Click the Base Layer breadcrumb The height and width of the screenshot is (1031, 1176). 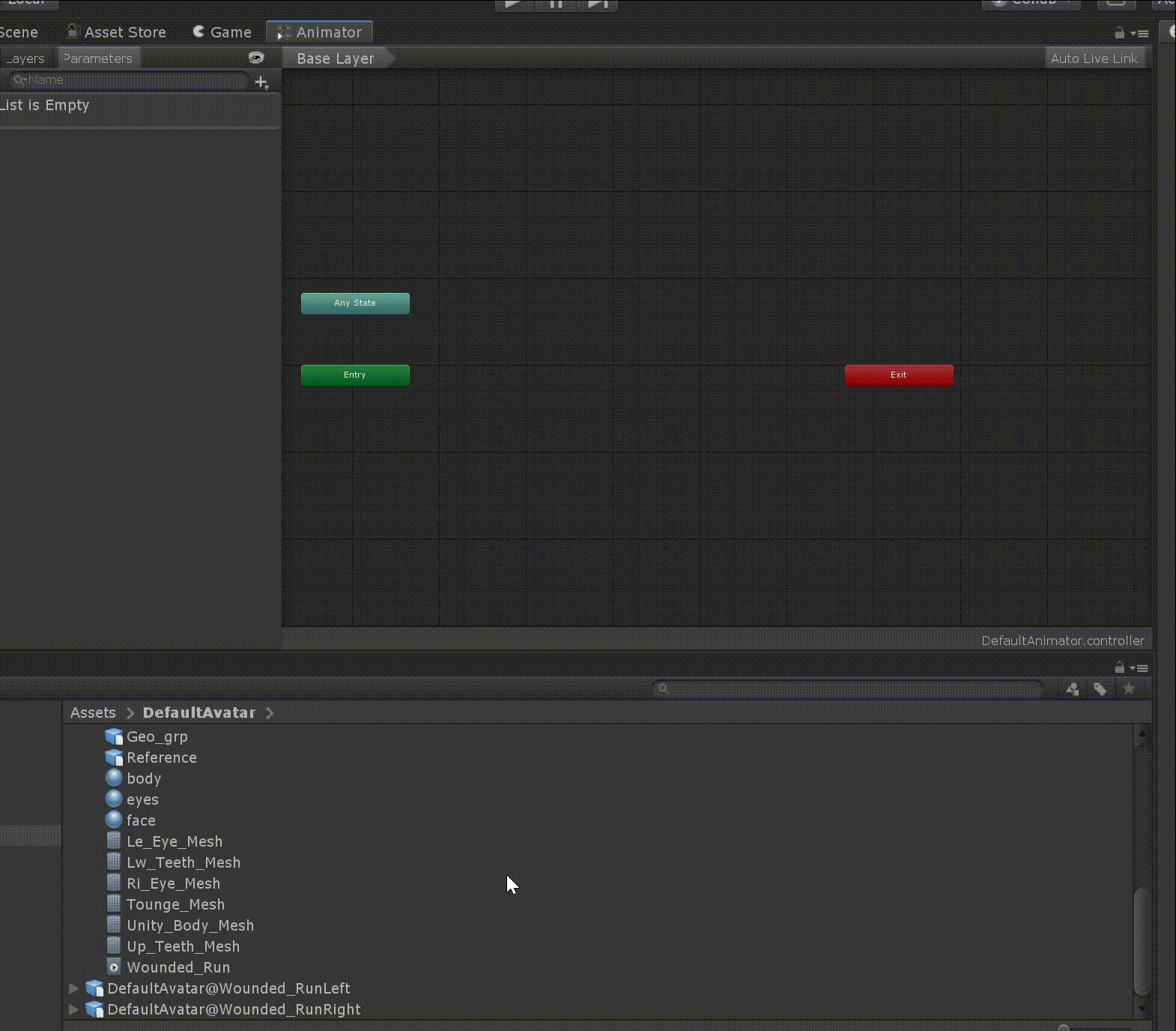(336, 58)
